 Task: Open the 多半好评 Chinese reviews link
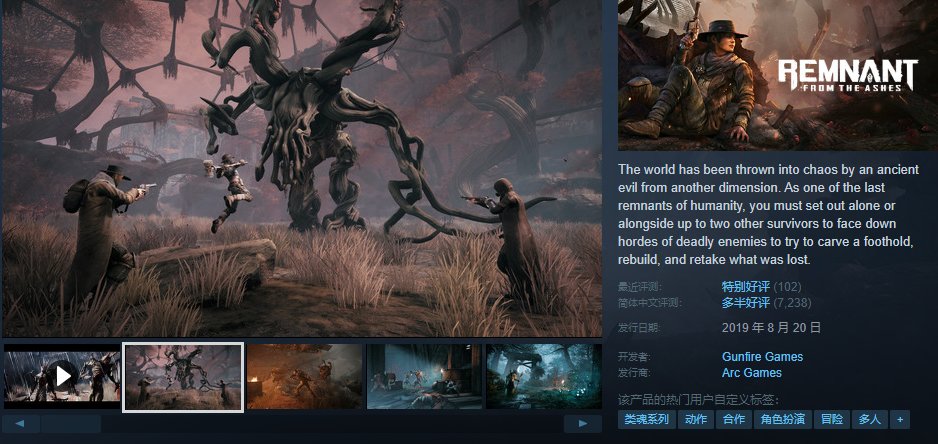745,303
